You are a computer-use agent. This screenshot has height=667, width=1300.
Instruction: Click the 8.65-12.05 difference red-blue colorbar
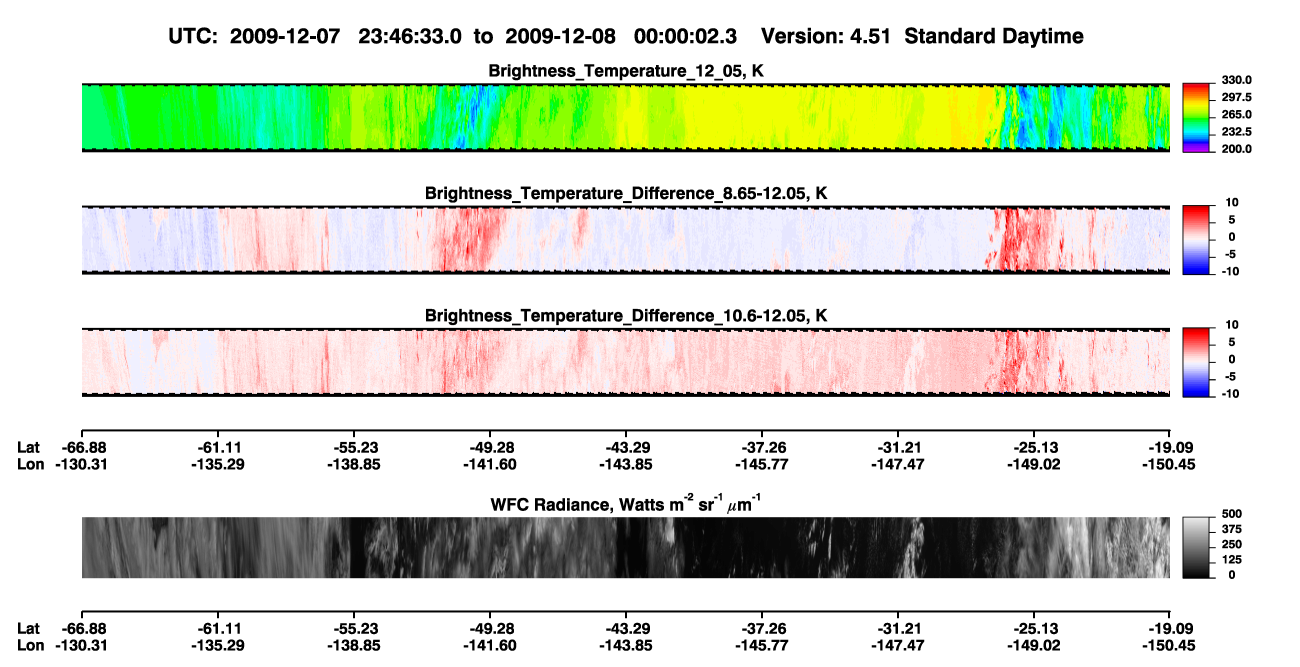pos(1195,240)
